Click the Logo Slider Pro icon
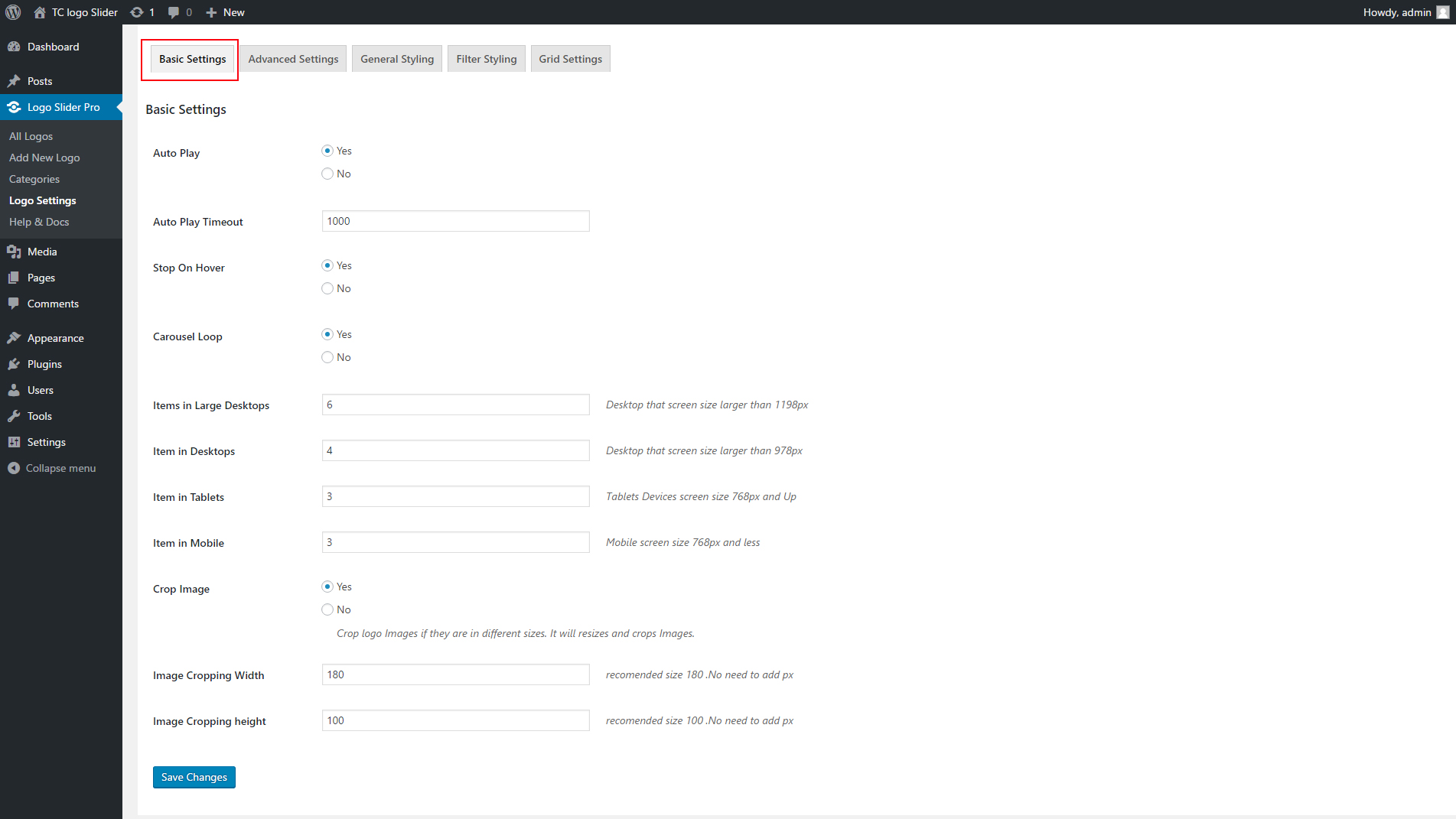 coord(14,107)
